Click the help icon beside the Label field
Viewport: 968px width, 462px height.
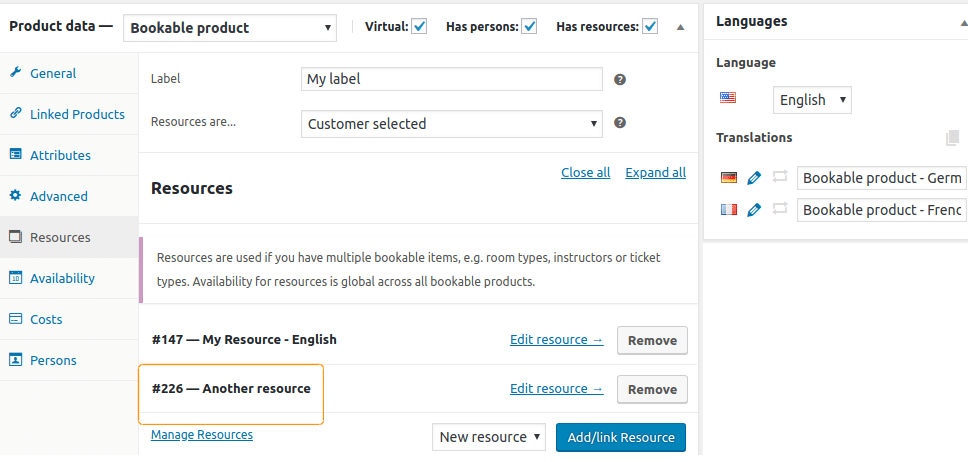(620, 80)
